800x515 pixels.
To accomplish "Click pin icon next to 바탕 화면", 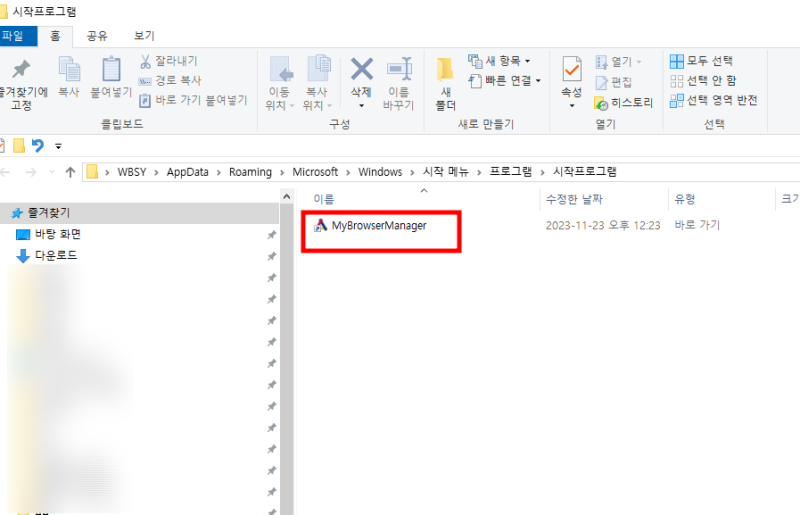I will coord(271,235).
